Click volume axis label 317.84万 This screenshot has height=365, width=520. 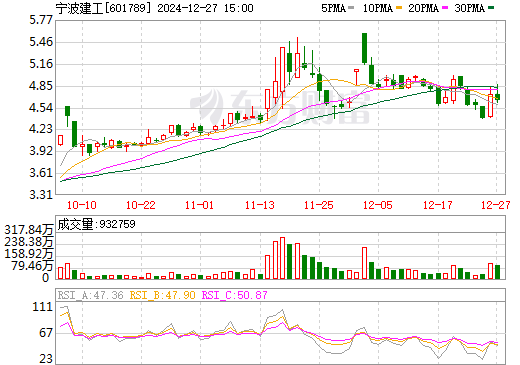28,230
